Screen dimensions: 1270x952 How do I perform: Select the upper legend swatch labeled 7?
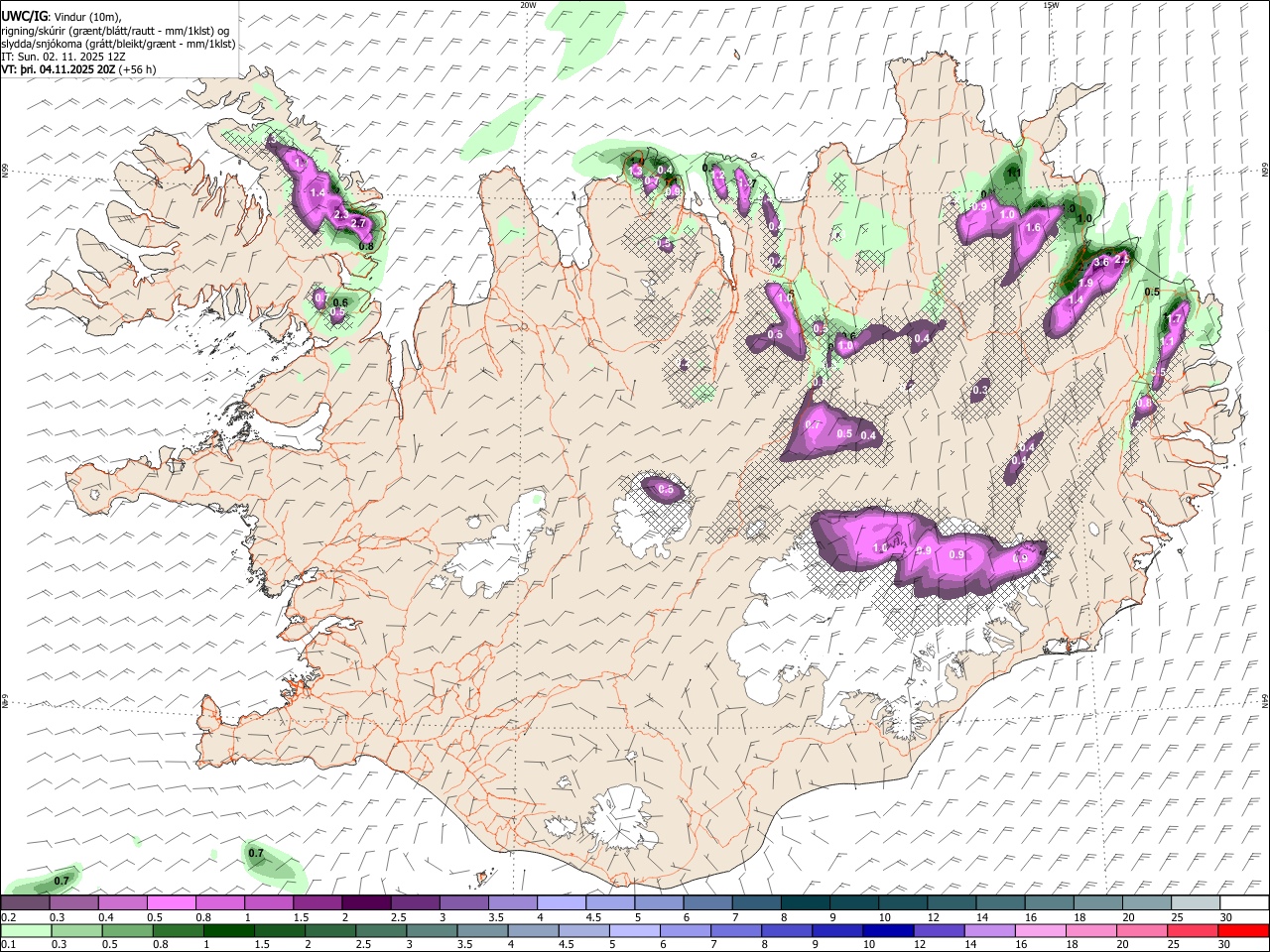(755, 903)
